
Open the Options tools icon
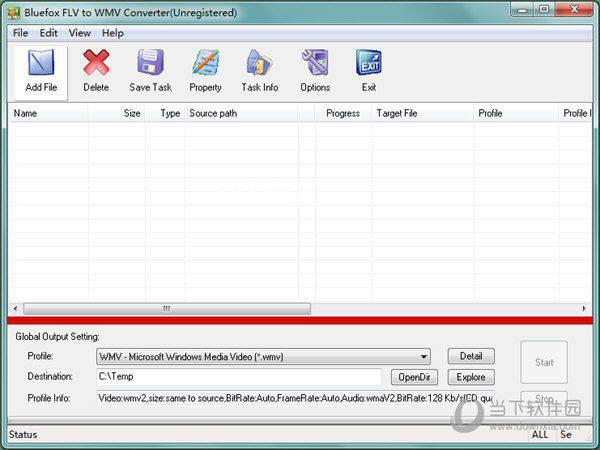pyautogui.click(x=315, y=62)
